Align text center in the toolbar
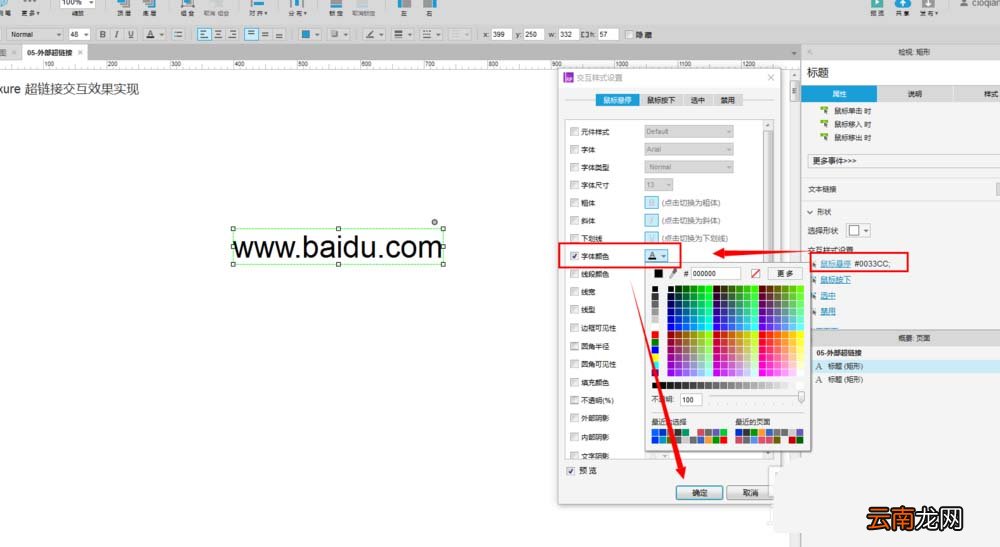The height and width of the screenshot is (547, 1000). pyautogui.click(x=218, y=34)
